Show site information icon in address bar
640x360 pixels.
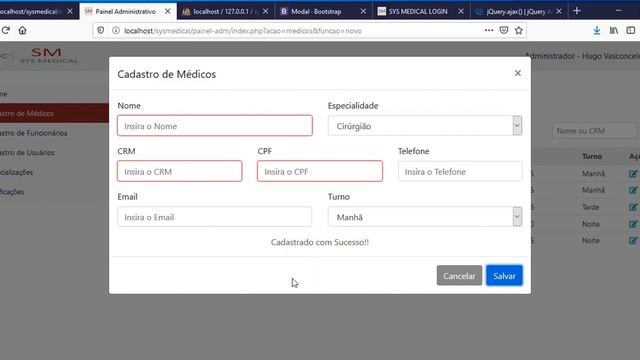tap(116, 30)
